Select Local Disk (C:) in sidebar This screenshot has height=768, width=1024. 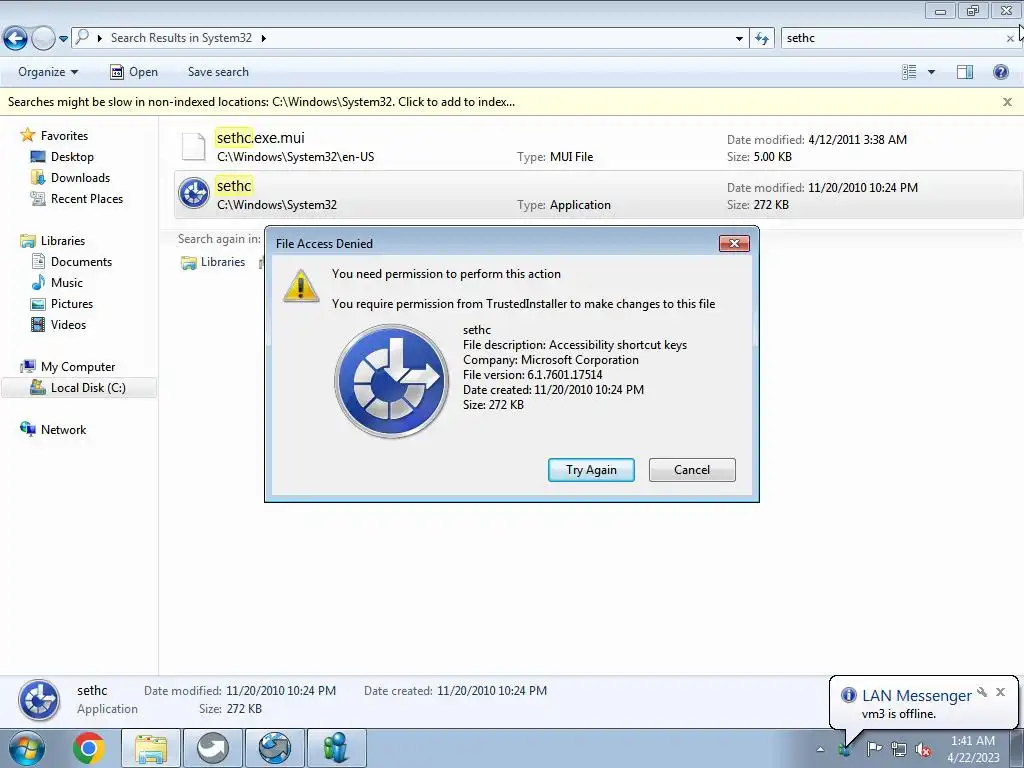click(x=79, y=388)
